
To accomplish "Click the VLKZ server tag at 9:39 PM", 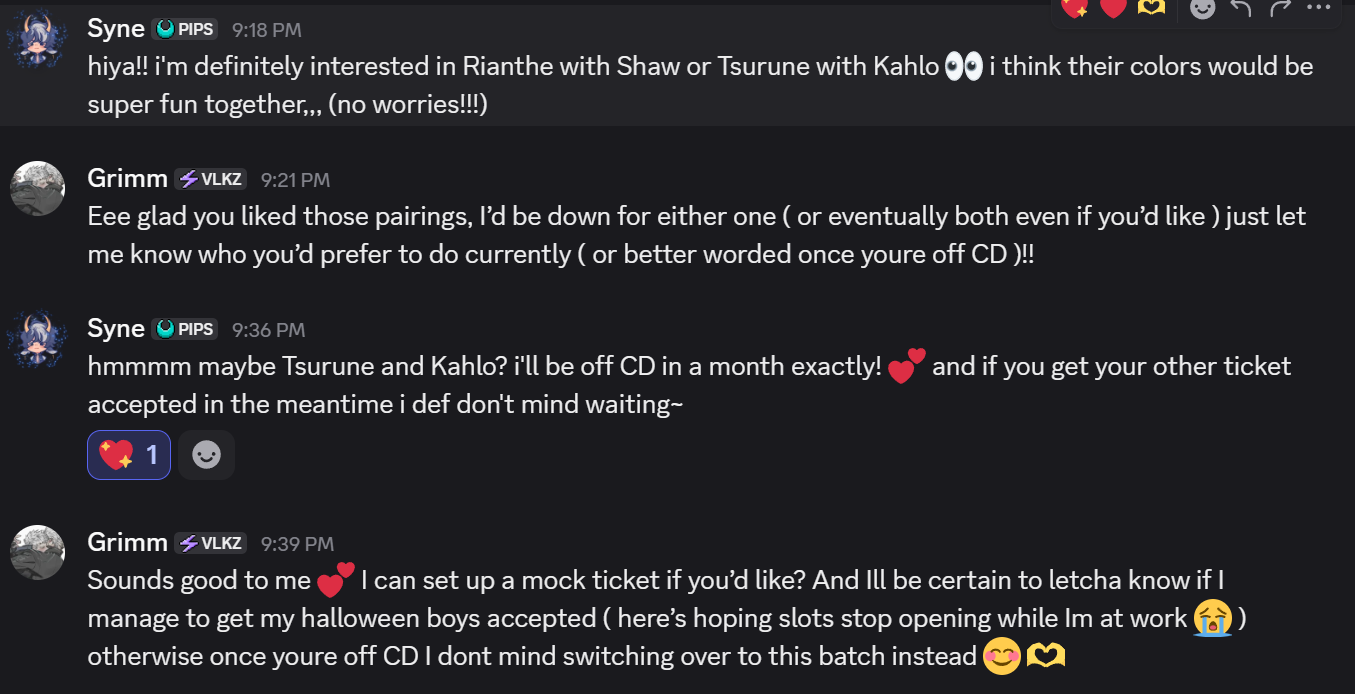I will pos(211,543).
